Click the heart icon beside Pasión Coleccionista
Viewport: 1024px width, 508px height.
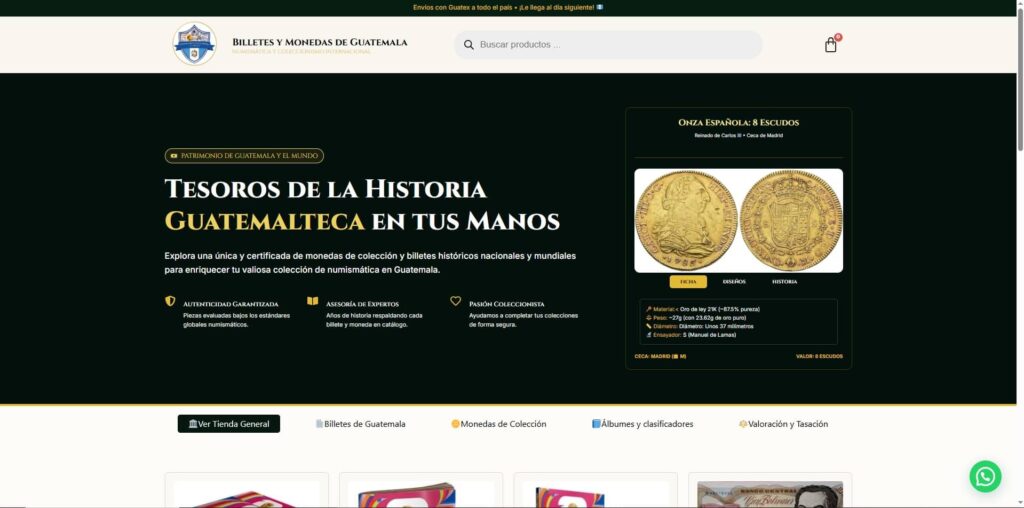coord(455,301)
